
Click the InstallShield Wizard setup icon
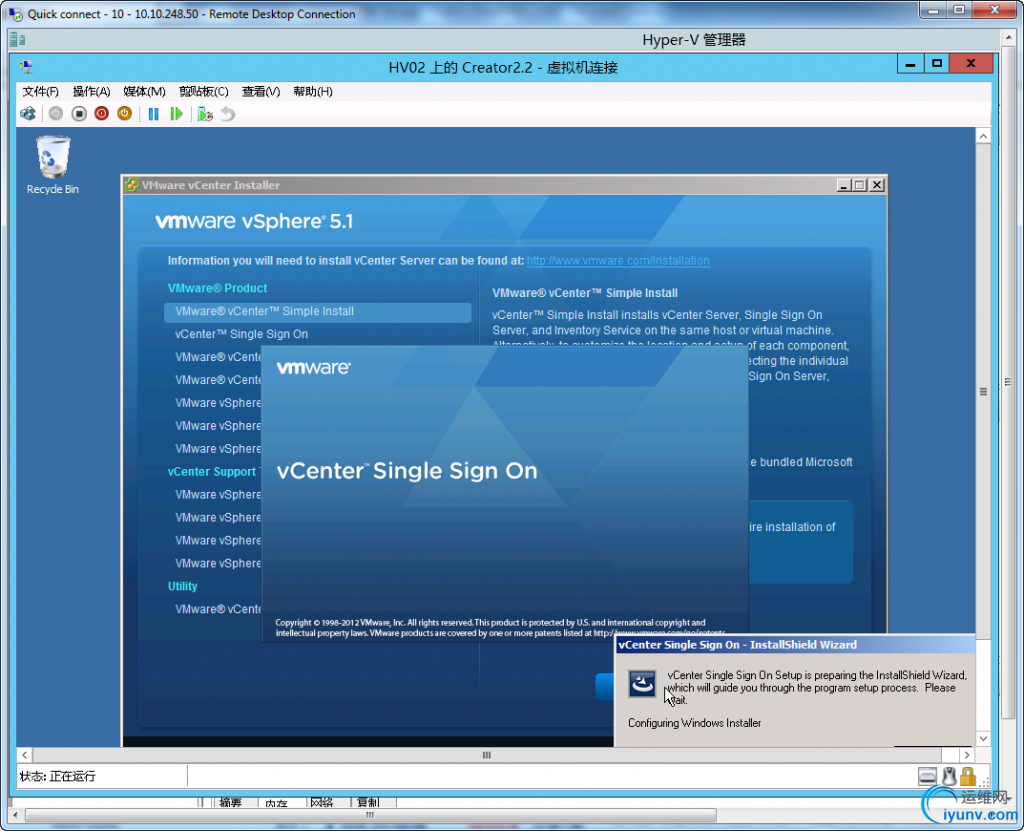pyautogui.click(x=642, y=684)
